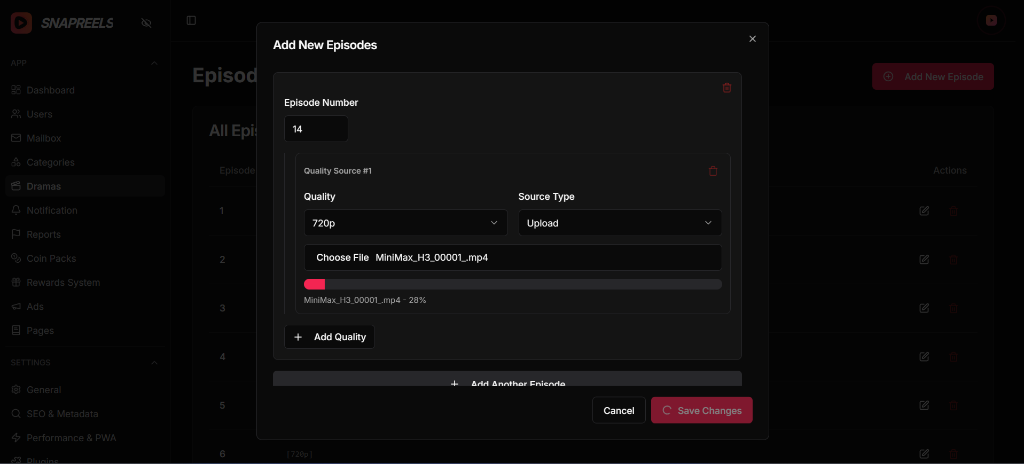Click the delete icon for episode 4
This screenshot has height=464, width=1024.
[953, 357]
